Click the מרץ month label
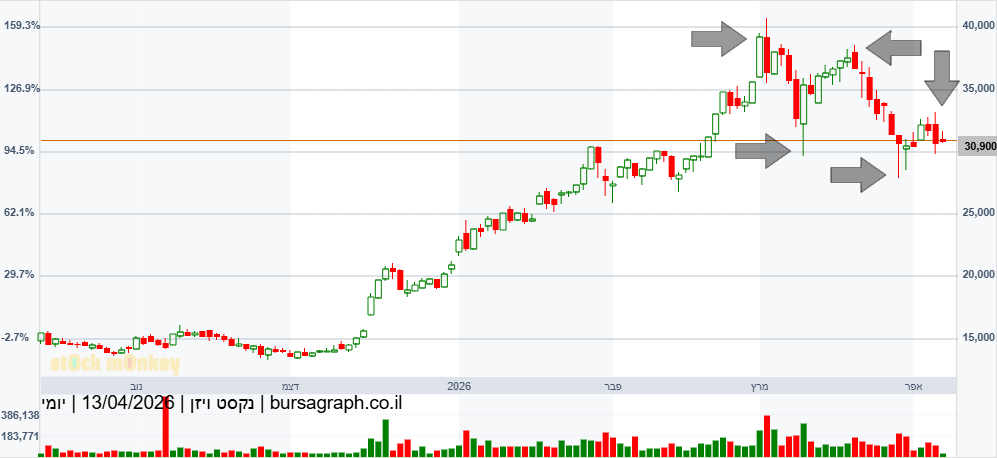This screenshot has height=458, width=997. click(760, 386)
